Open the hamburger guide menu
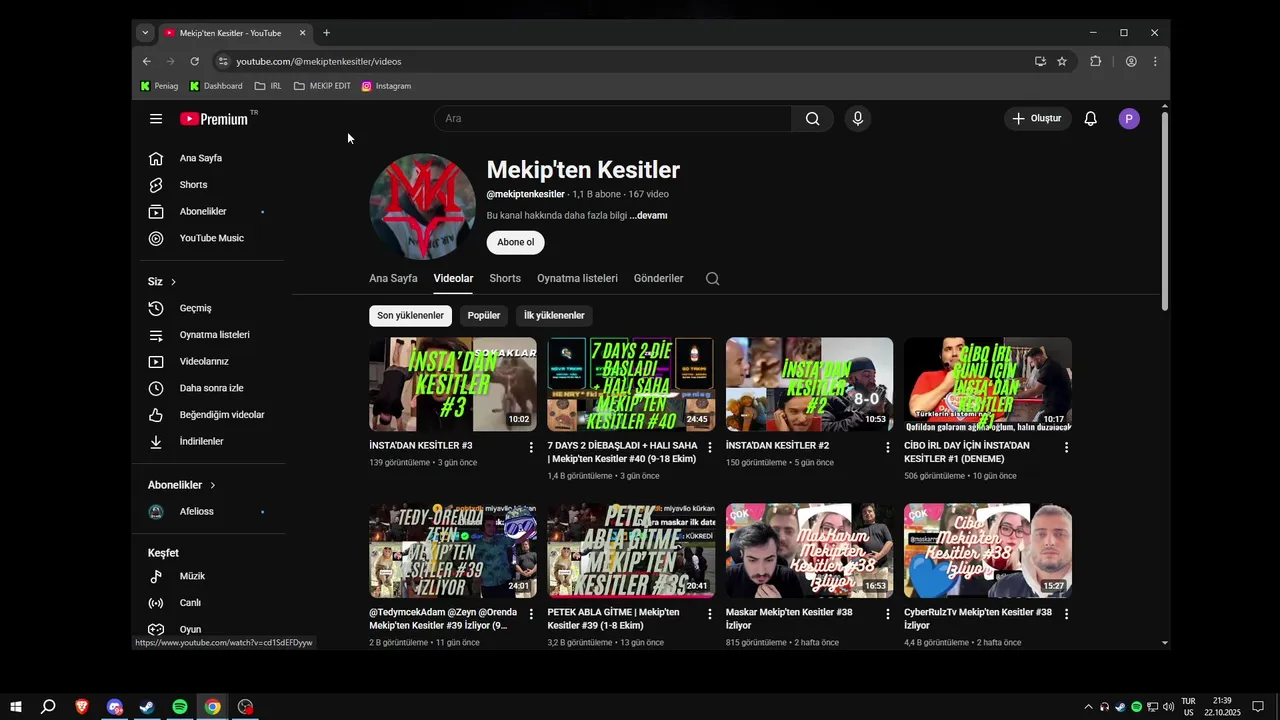 (156, 119)
